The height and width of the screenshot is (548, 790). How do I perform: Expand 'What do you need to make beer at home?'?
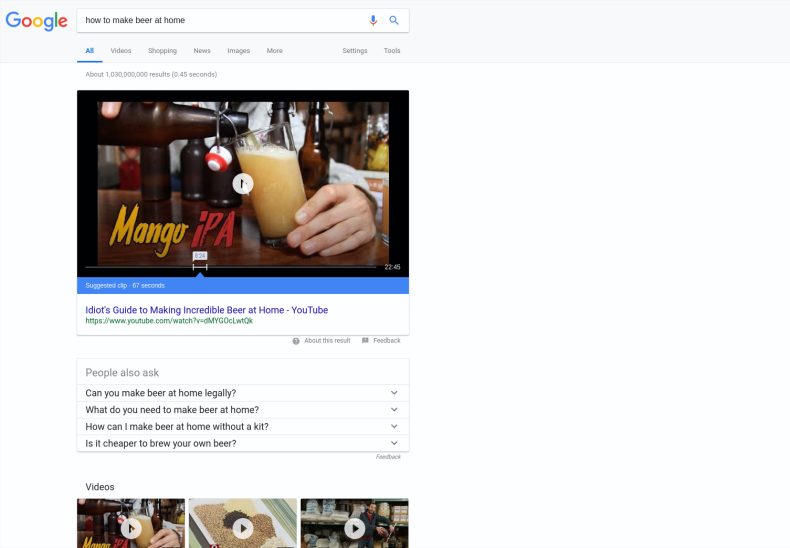[394, 410]
